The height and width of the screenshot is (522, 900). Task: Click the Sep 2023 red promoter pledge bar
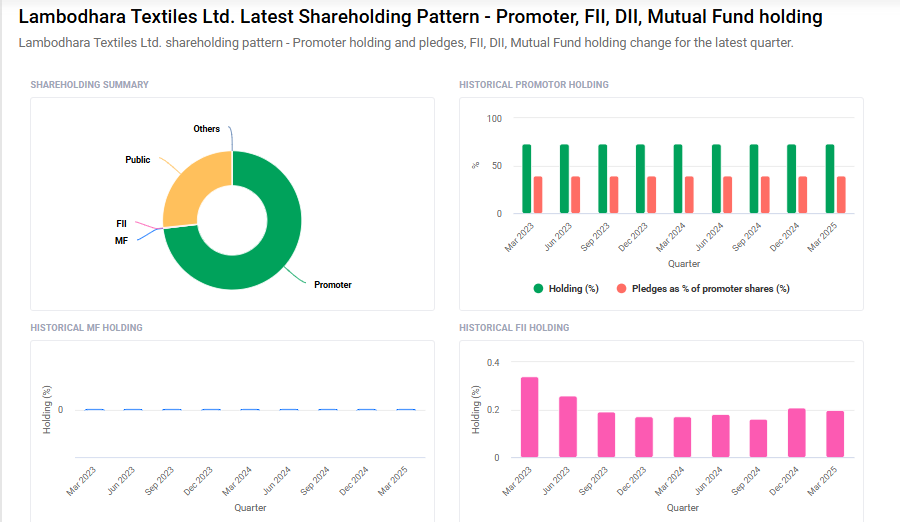tap(614, 195)
